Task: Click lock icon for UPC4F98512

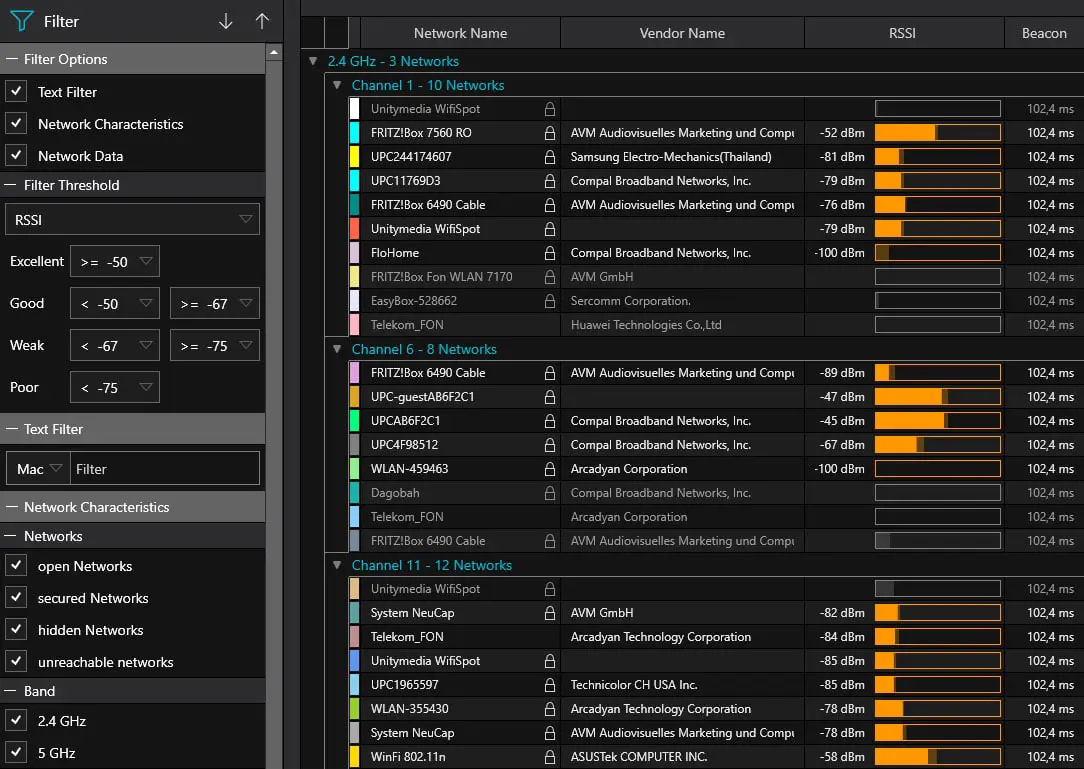Action: 550,445
